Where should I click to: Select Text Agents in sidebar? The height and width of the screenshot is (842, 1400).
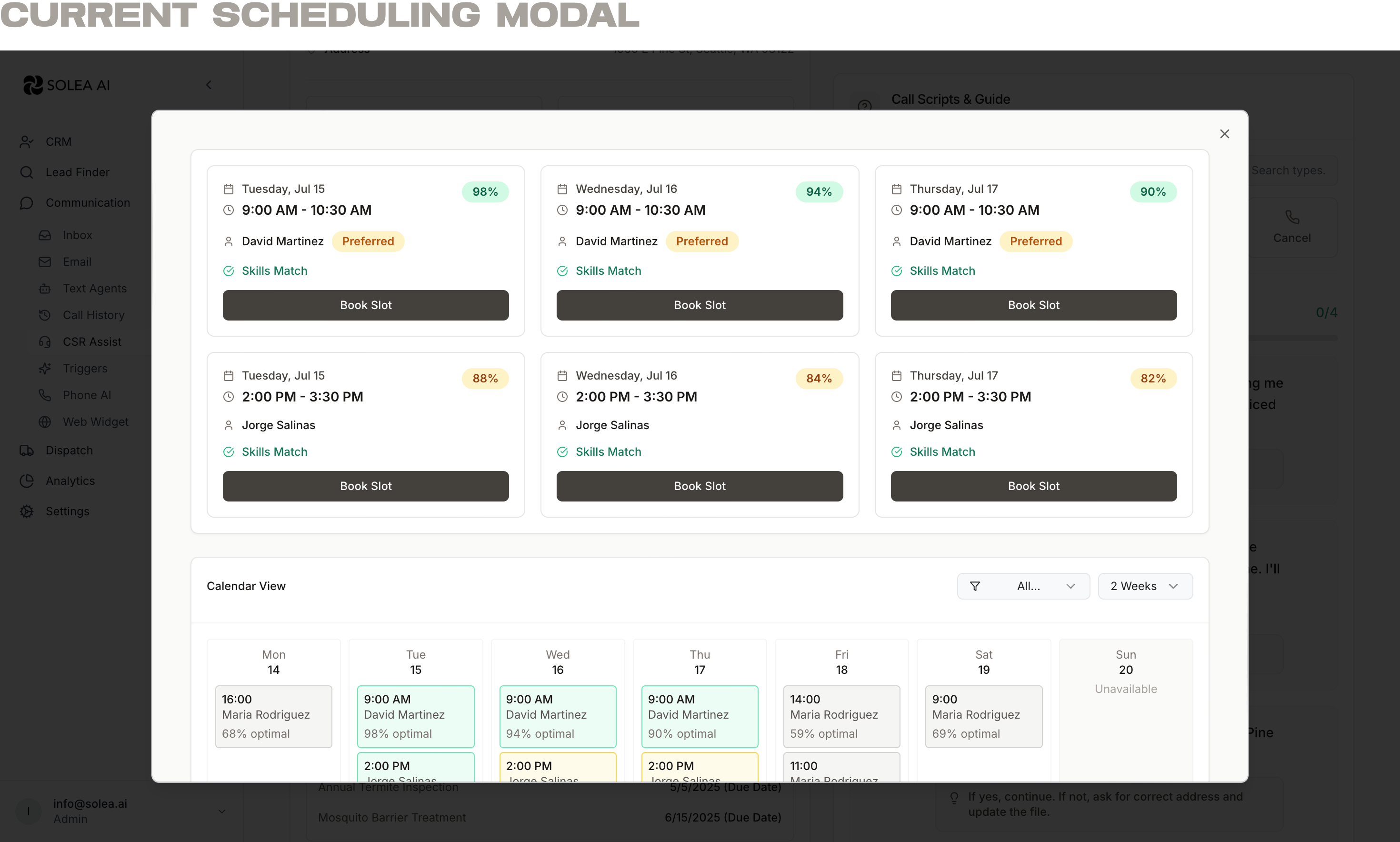point(95,289)
